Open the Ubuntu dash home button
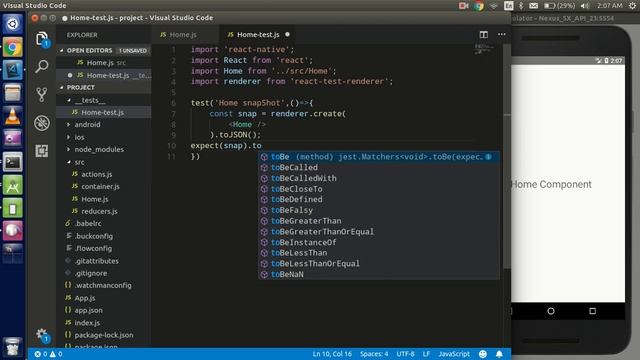Image resolution: width=640 pixels, height=360 pixels. point(13,24)
